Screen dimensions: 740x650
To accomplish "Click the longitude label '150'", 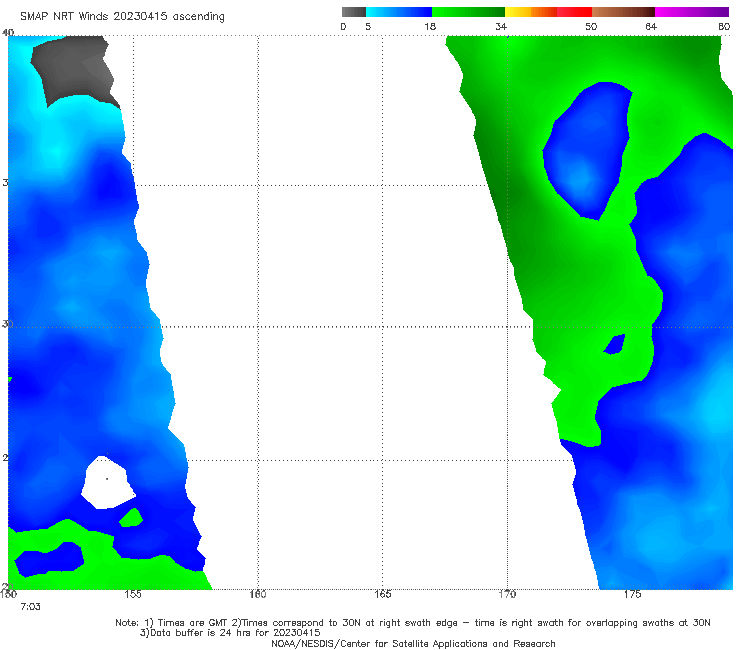I will 8,594.
